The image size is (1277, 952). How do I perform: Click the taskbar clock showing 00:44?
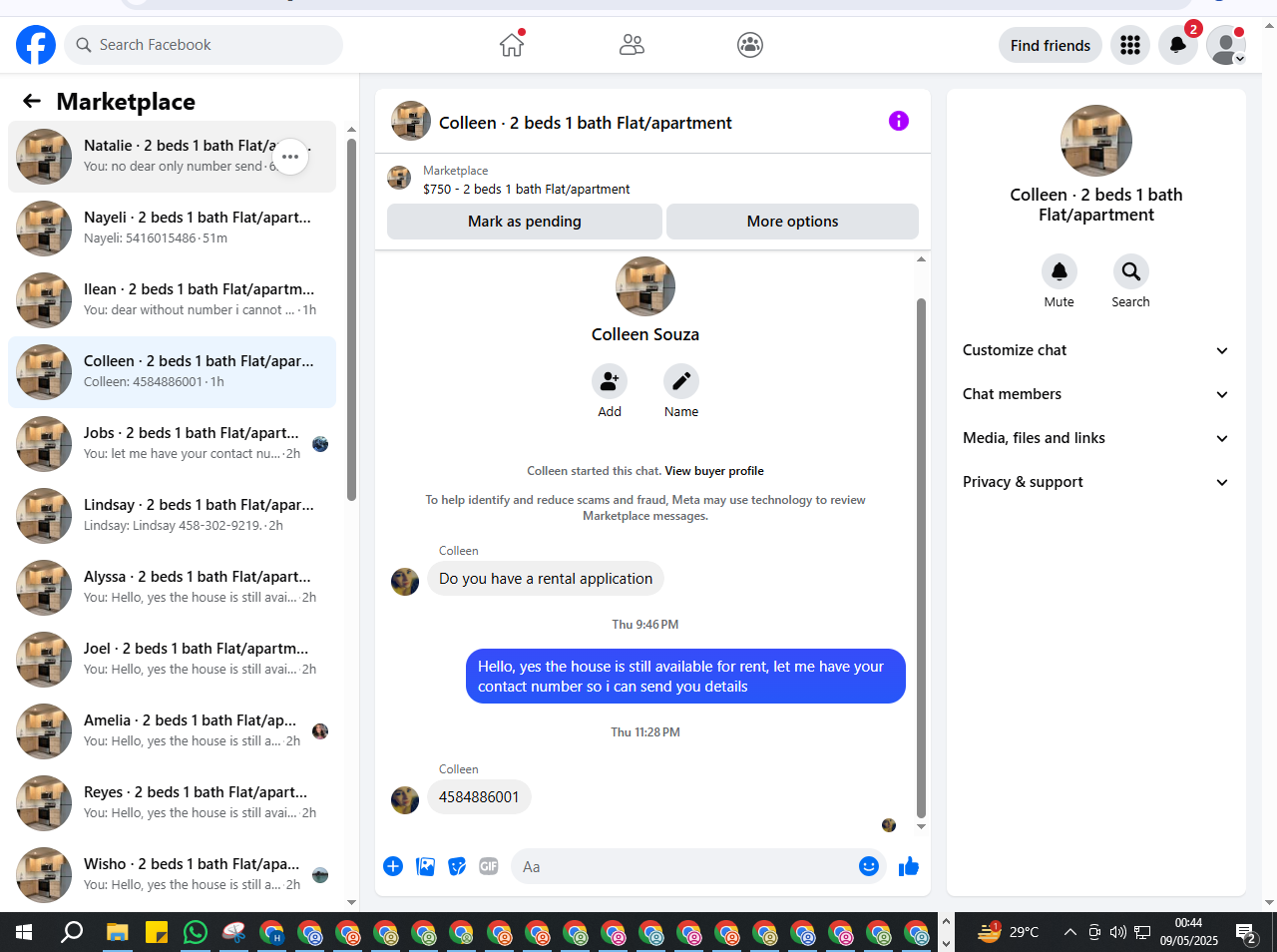click(1188, 932)
